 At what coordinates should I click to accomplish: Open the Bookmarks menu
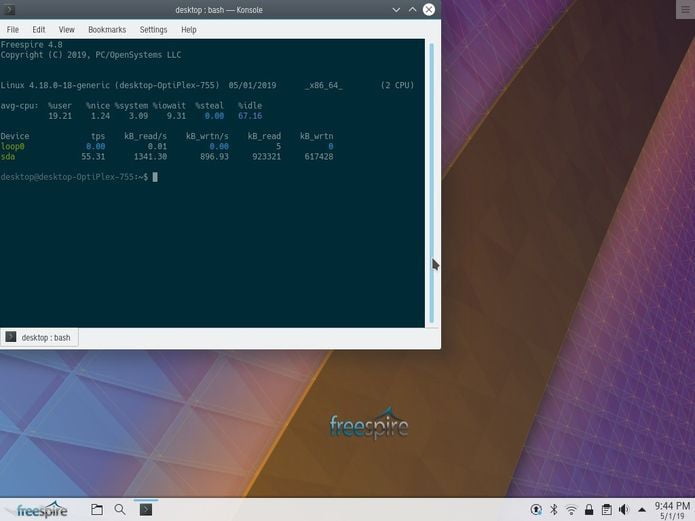pyautogui.click(x=107, y=30)
